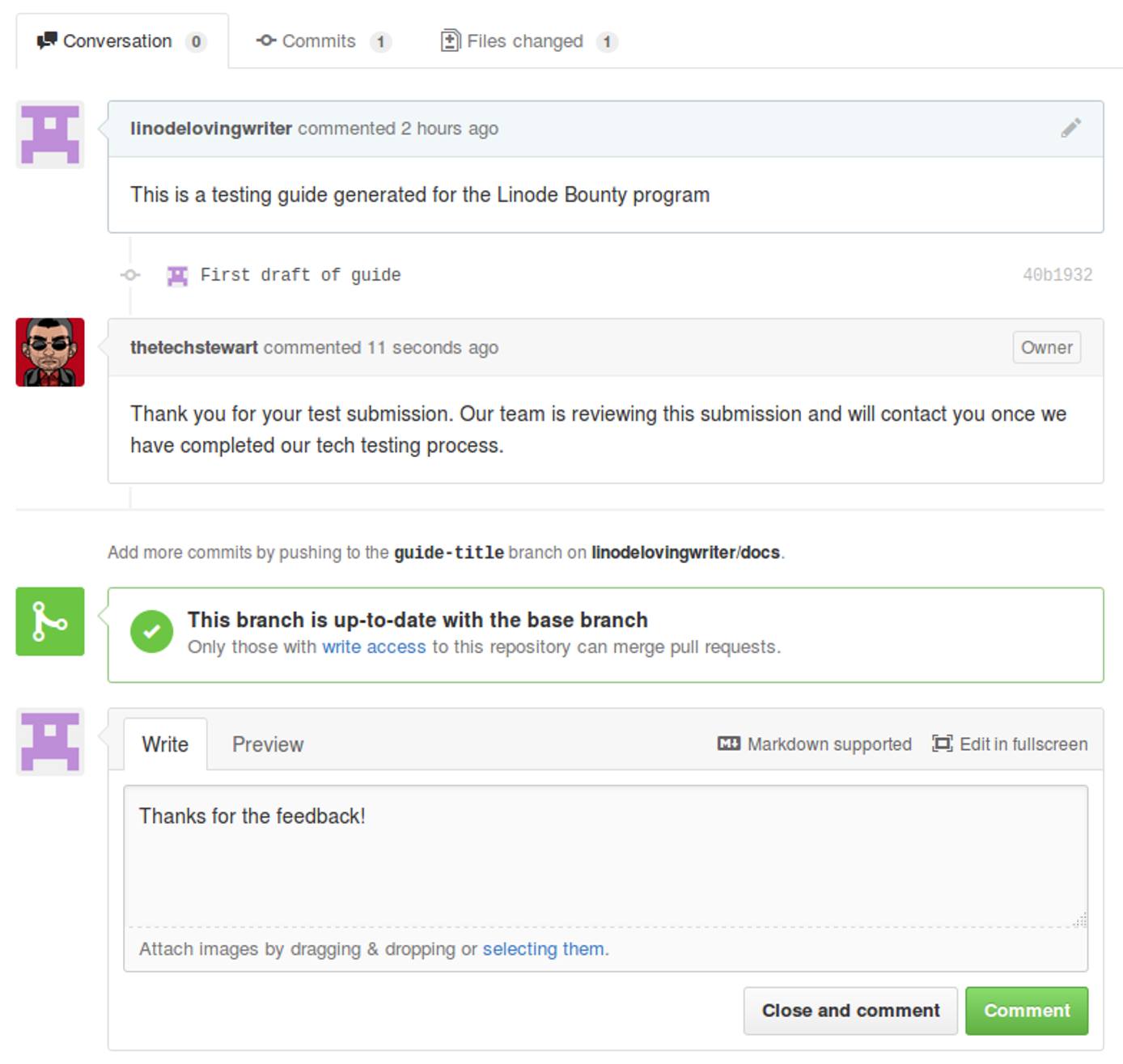Click the speech bubble icon on Conversation tab
The height and width of the screenshot is (1064, 1123).
[x=46, y=39]
